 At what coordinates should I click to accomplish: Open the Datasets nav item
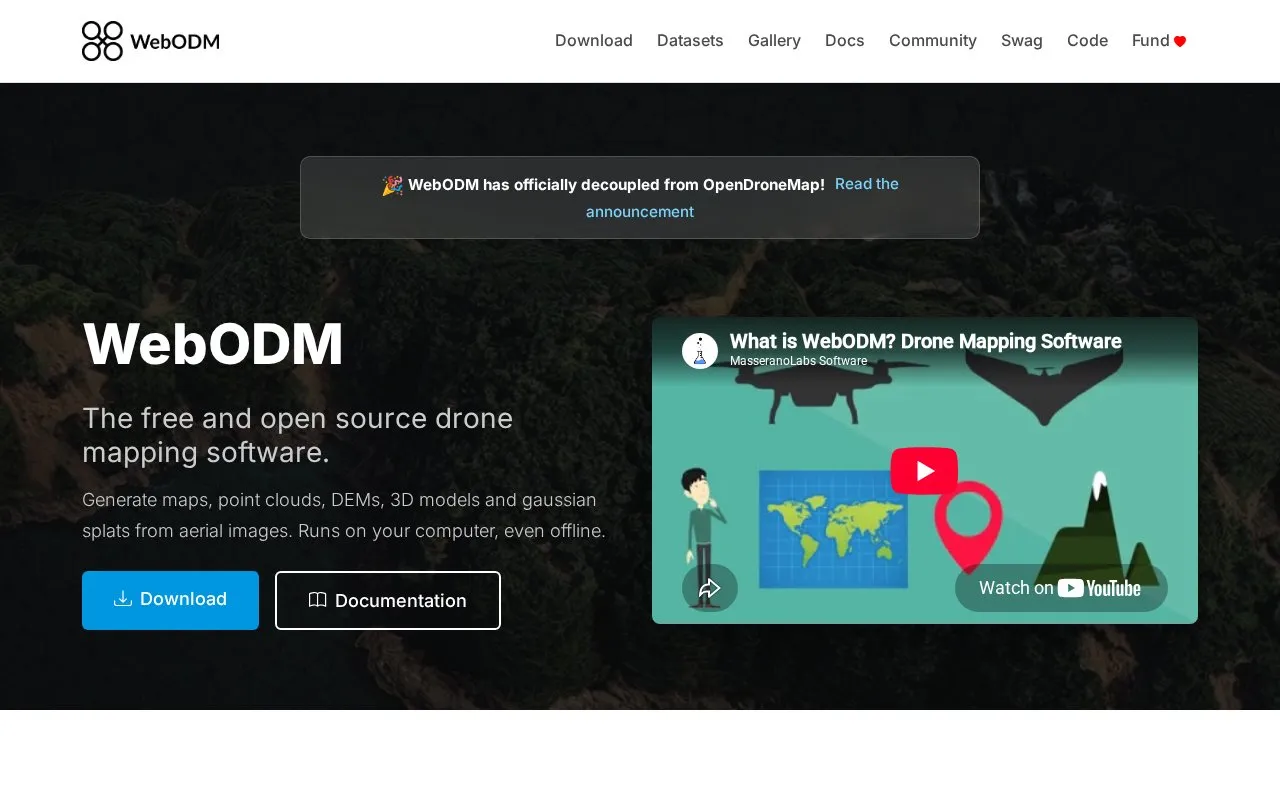tap(690, 41)
